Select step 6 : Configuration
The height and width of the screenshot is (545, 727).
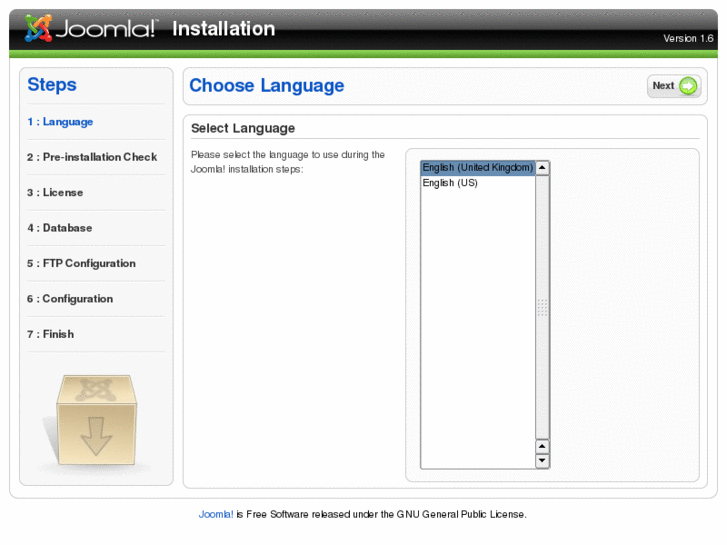coord(70,299)
